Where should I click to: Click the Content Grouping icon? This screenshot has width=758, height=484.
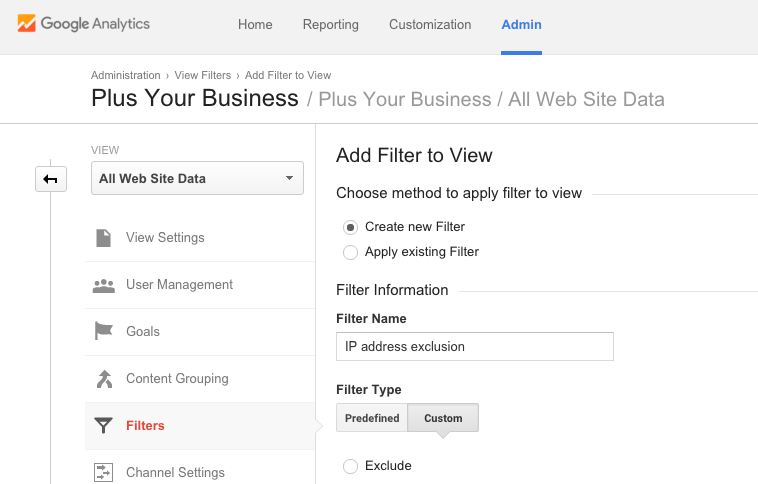(104, 379)
